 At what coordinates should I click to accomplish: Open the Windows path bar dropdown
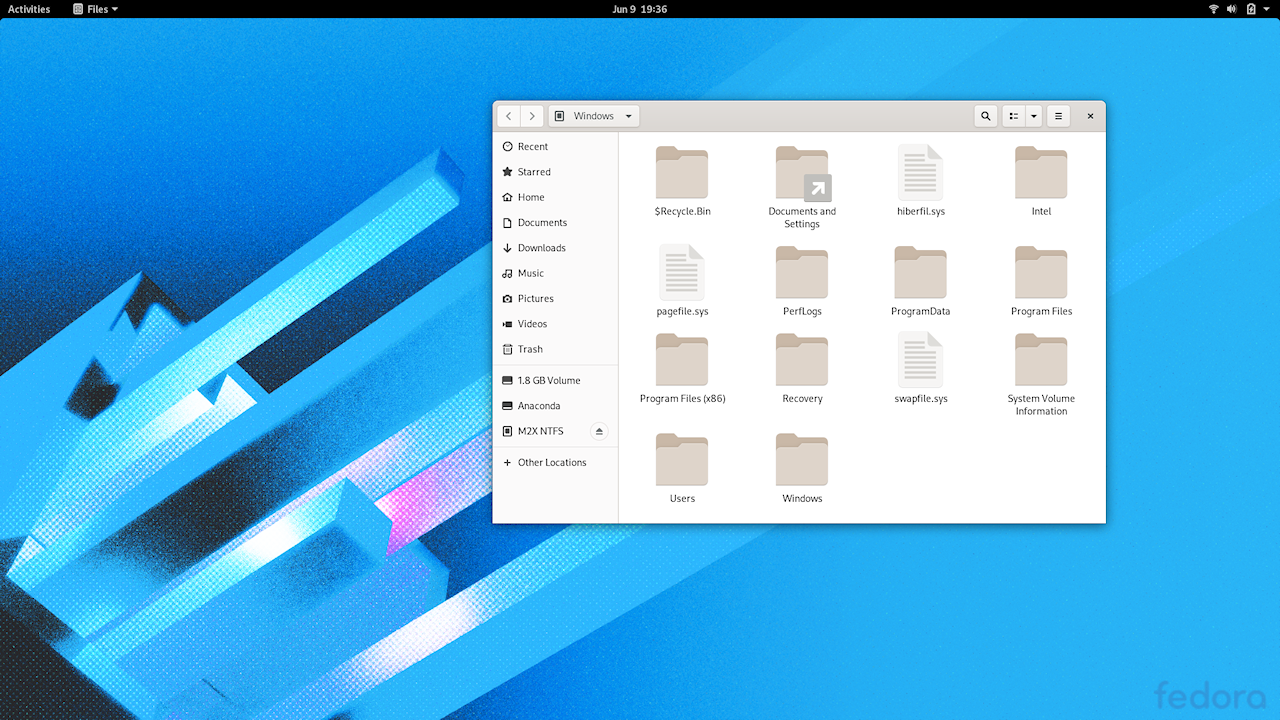594,116
